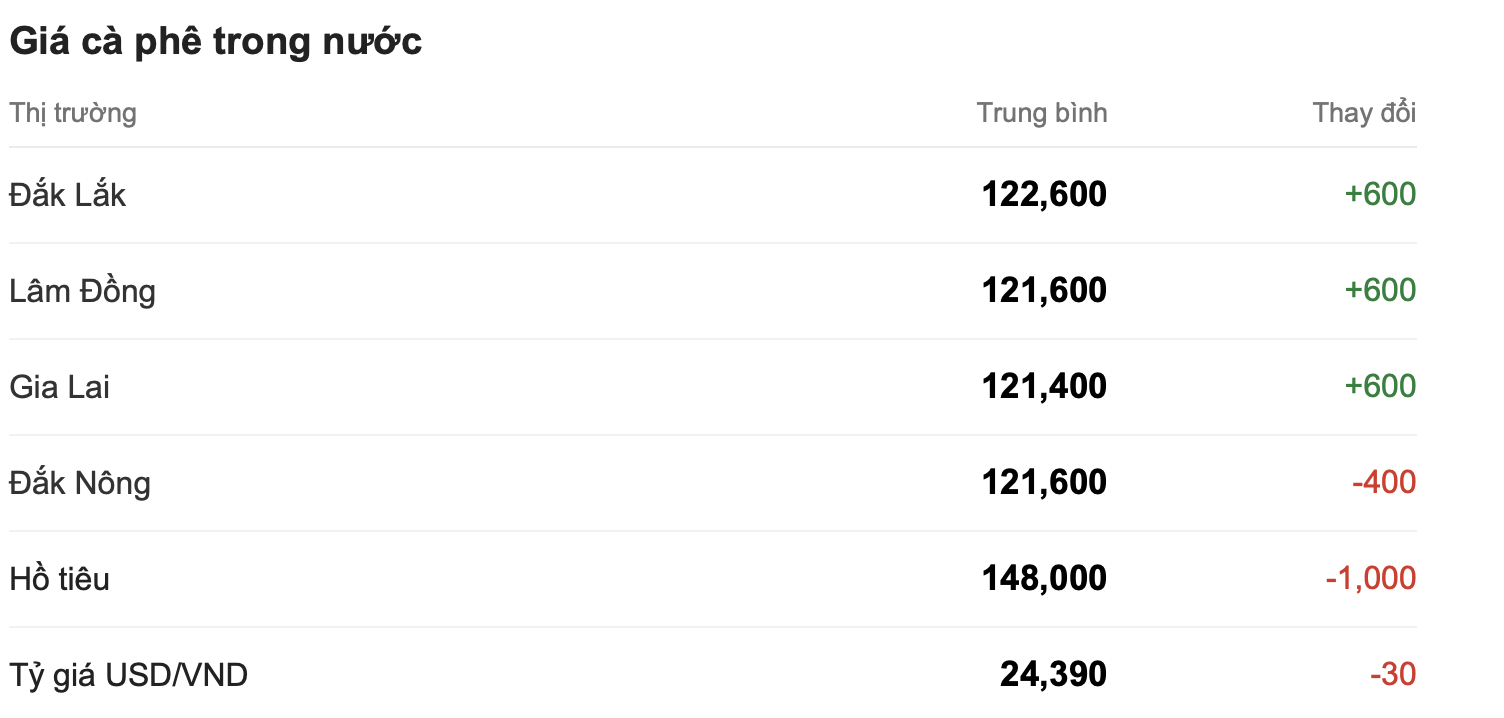Click the 'Tỷ giá USD/VND' label

pyautogui.click(x=129, y=675)
